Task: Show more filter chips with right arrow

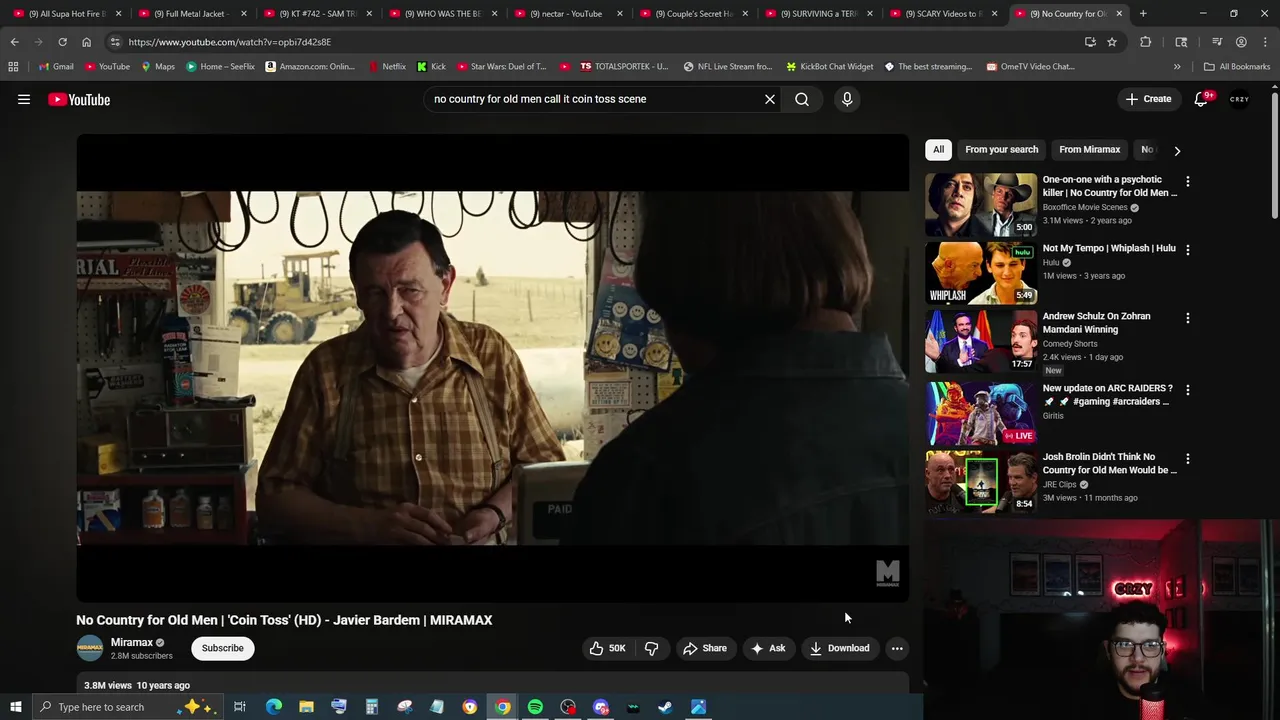Action: [1177, 150]
